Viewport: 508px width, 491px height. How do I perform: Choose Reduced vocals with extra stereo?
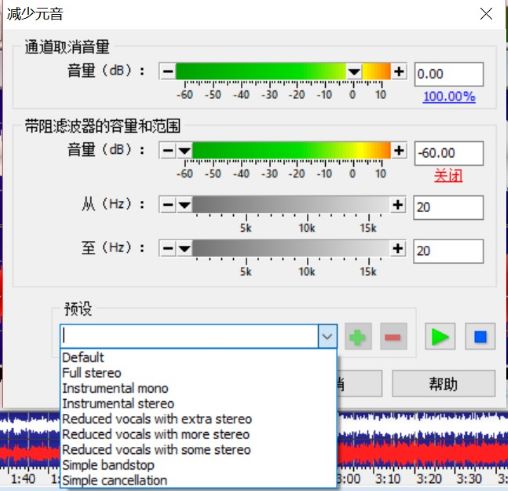coord(198,419)
